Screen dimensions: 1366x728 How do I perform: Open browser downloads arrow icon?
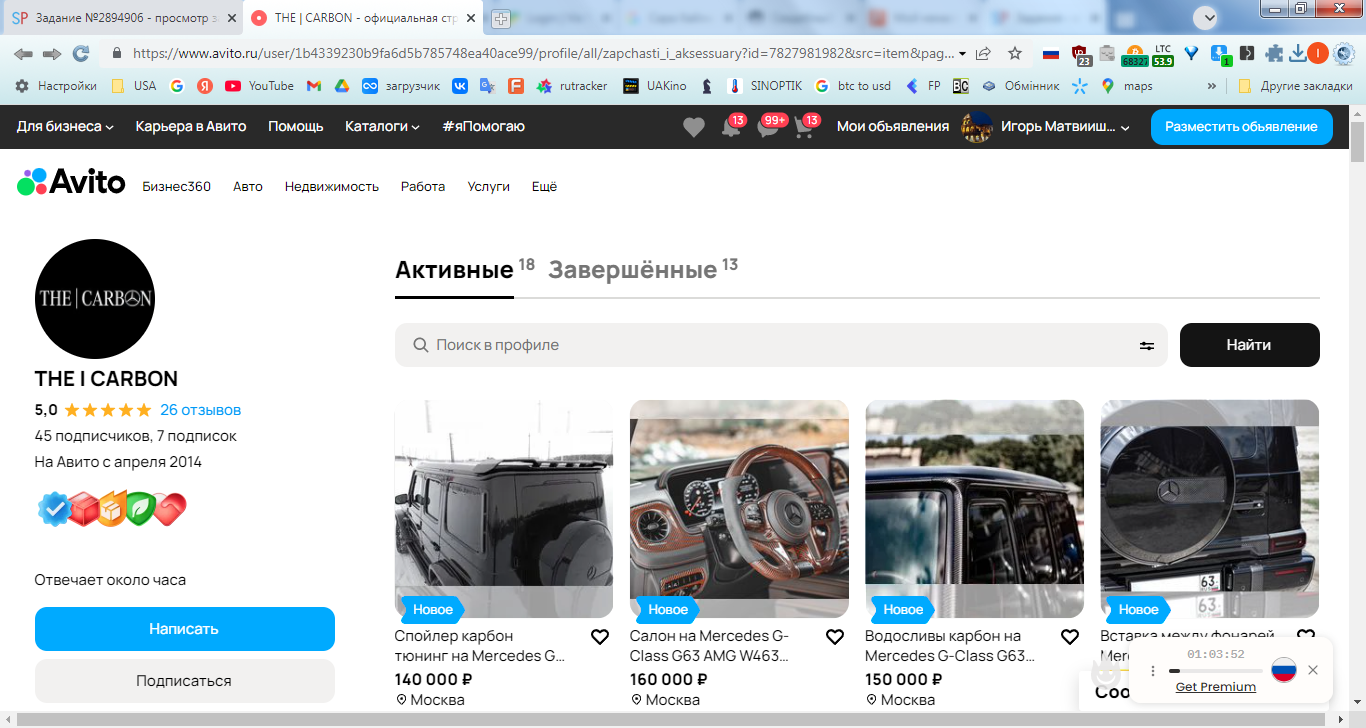(1297, 53)
